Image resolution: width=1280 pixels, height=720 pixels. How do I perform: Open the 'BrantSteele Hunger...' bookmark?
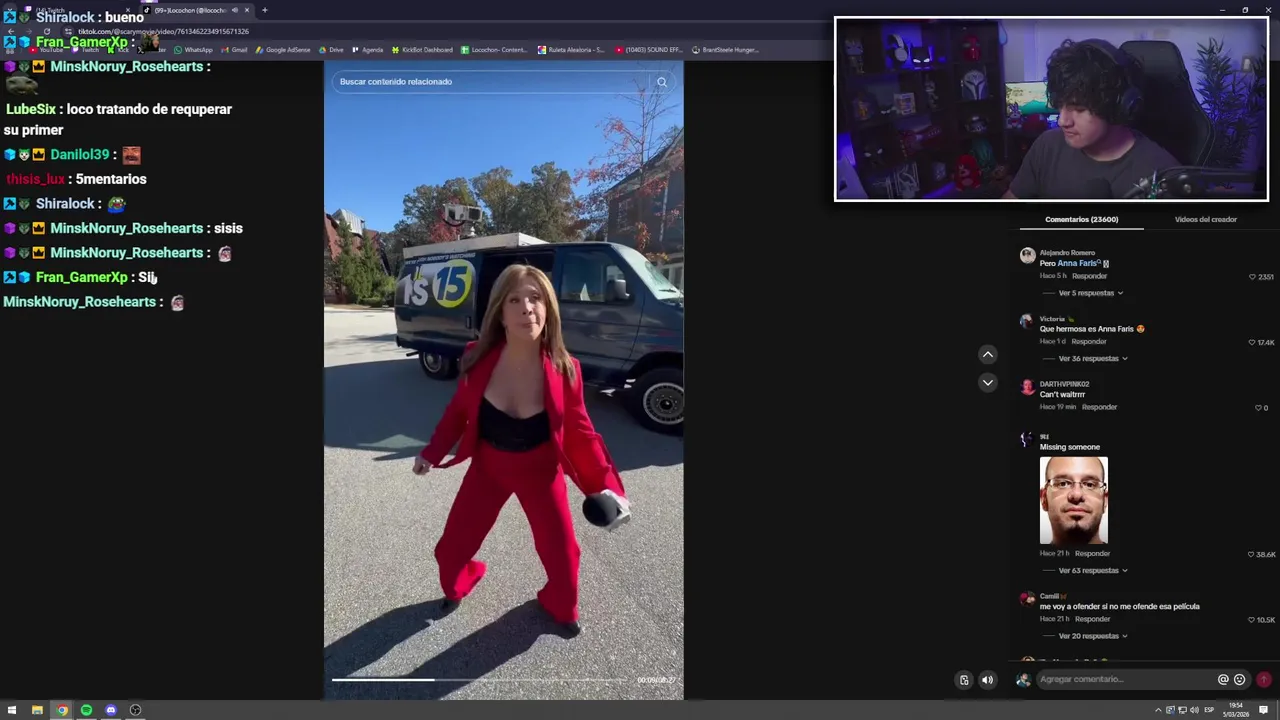point(725,50)
